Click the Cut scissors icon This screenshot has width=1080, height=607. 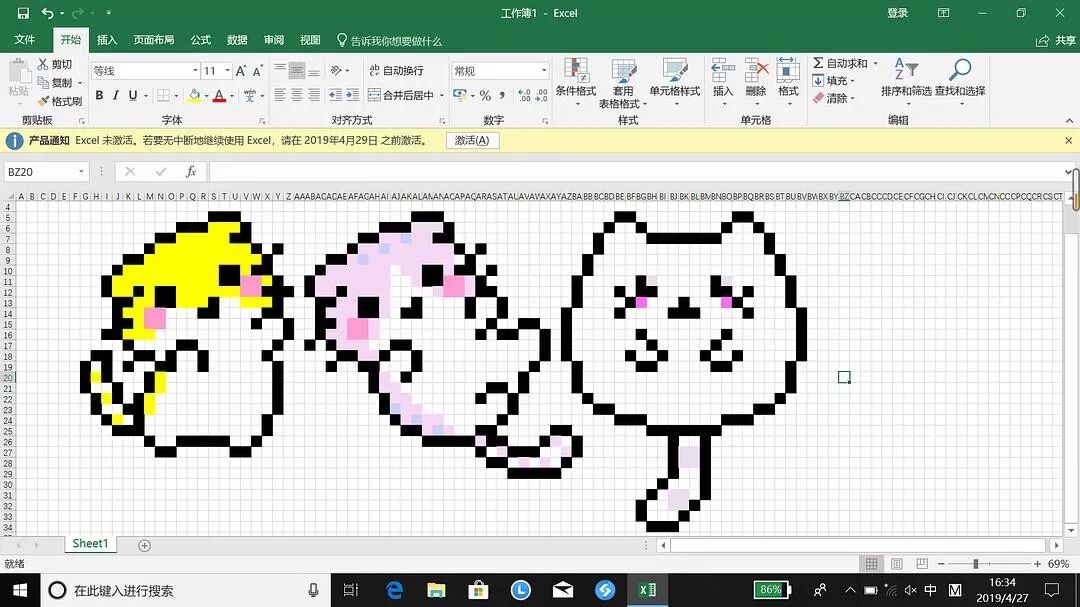click(43, 63)
